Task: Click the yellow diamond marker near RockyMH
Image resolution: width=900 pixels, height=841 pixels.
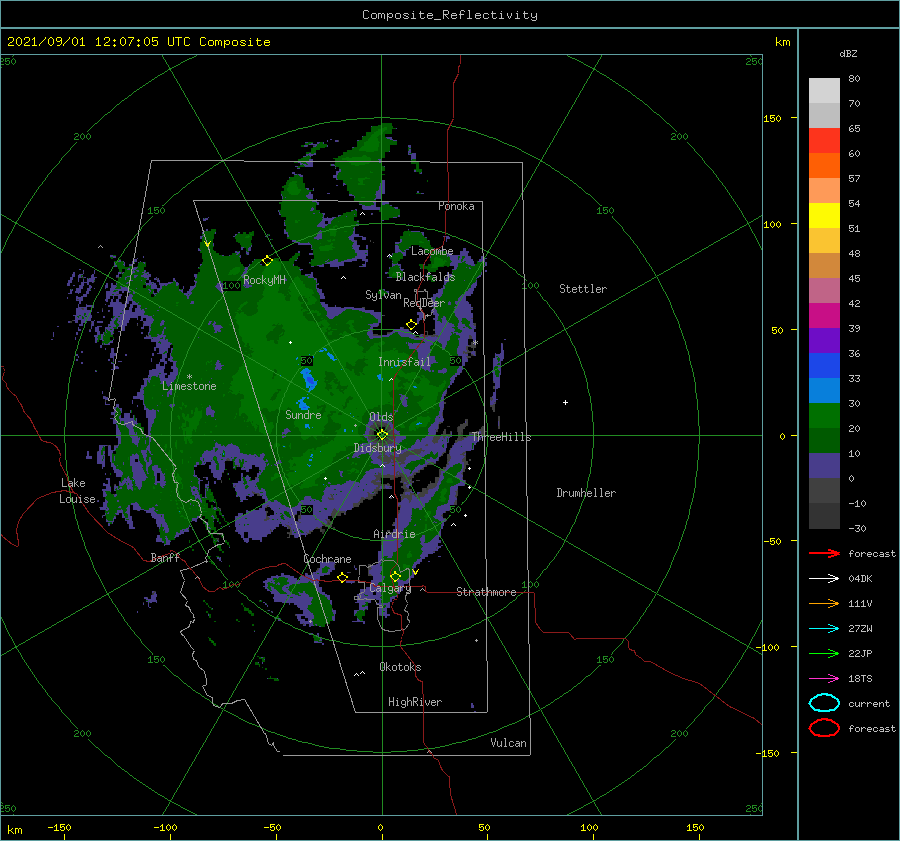Action: pyautogui.click(x=267, y=261)
